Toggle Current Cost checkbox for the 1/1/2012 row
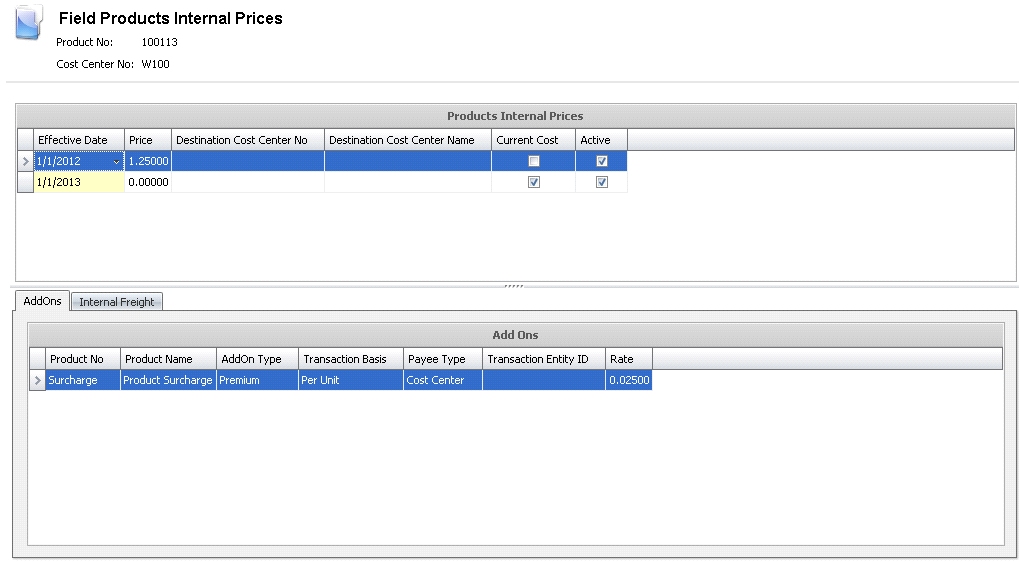 534,161
